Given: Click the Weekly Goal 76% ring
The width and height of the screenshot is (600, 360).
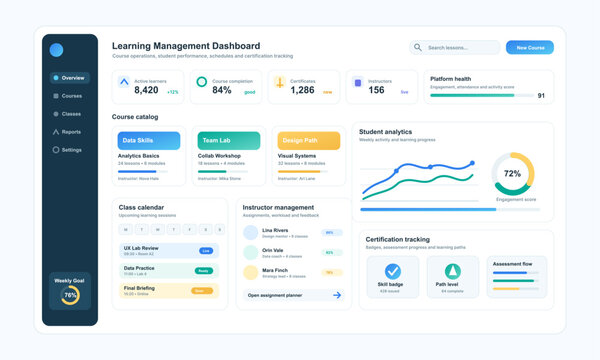Looking at the screenshot, I should pyautogui.click(x=70, y=295).
